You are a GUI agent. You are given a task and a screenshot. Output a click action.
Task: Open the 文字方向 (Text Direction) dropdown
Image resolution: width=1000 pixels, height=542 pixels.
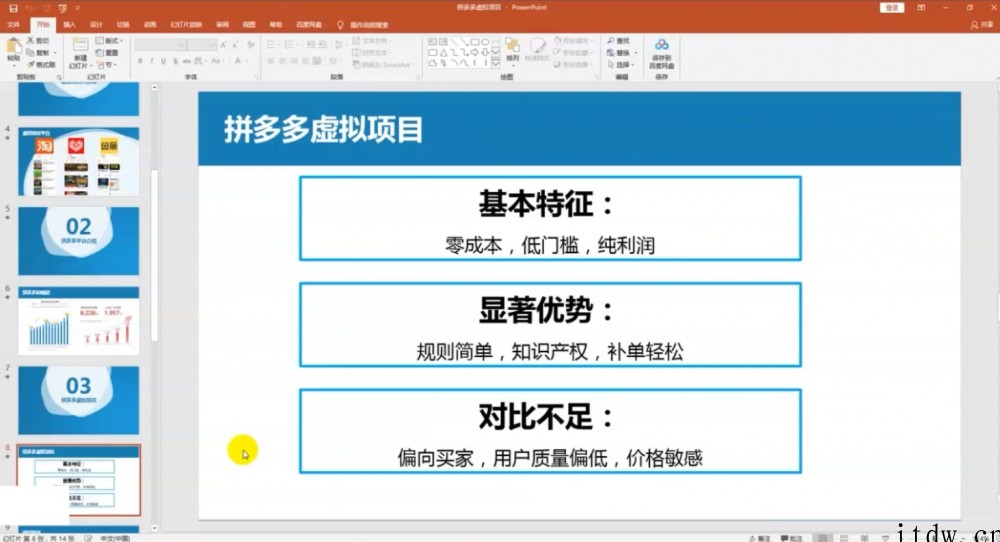point(372,41)
